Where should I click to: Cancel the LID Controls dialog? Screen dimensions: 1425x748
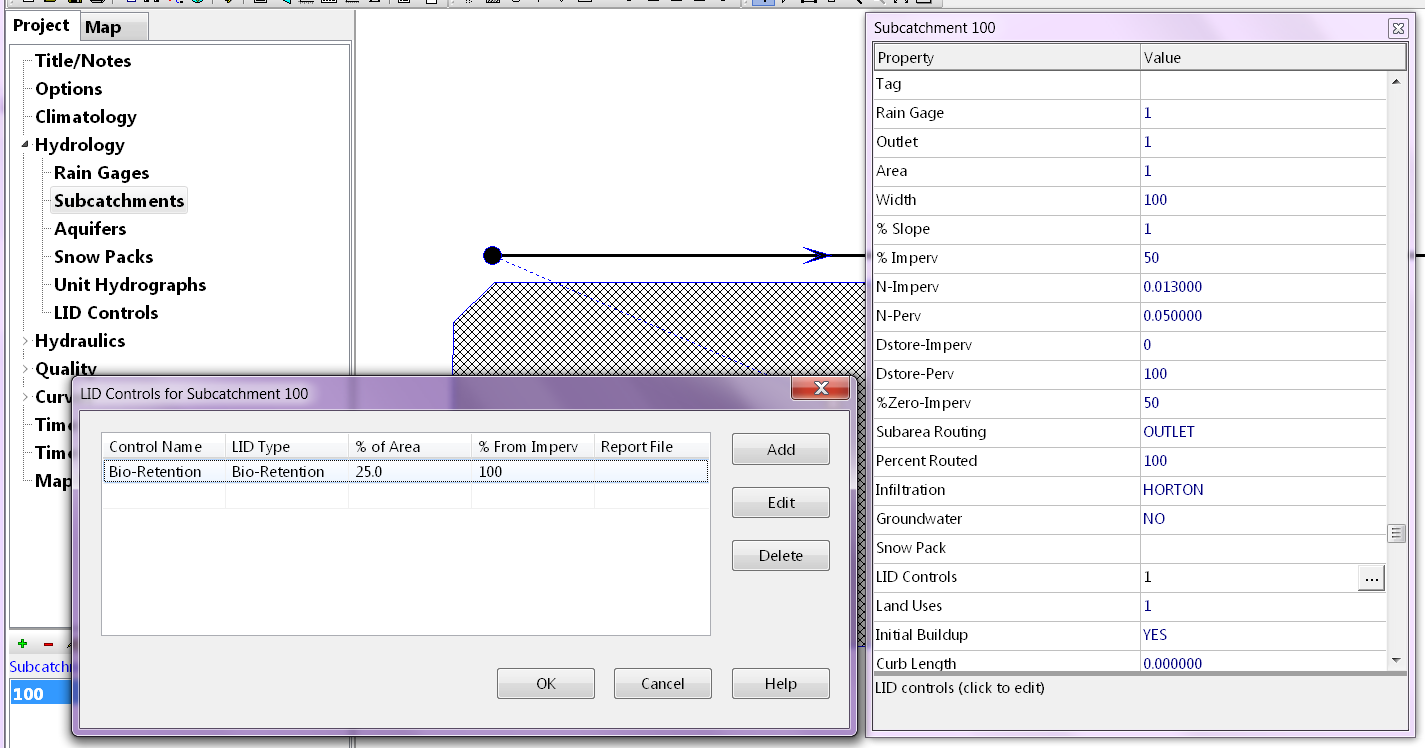pos(662,683)
